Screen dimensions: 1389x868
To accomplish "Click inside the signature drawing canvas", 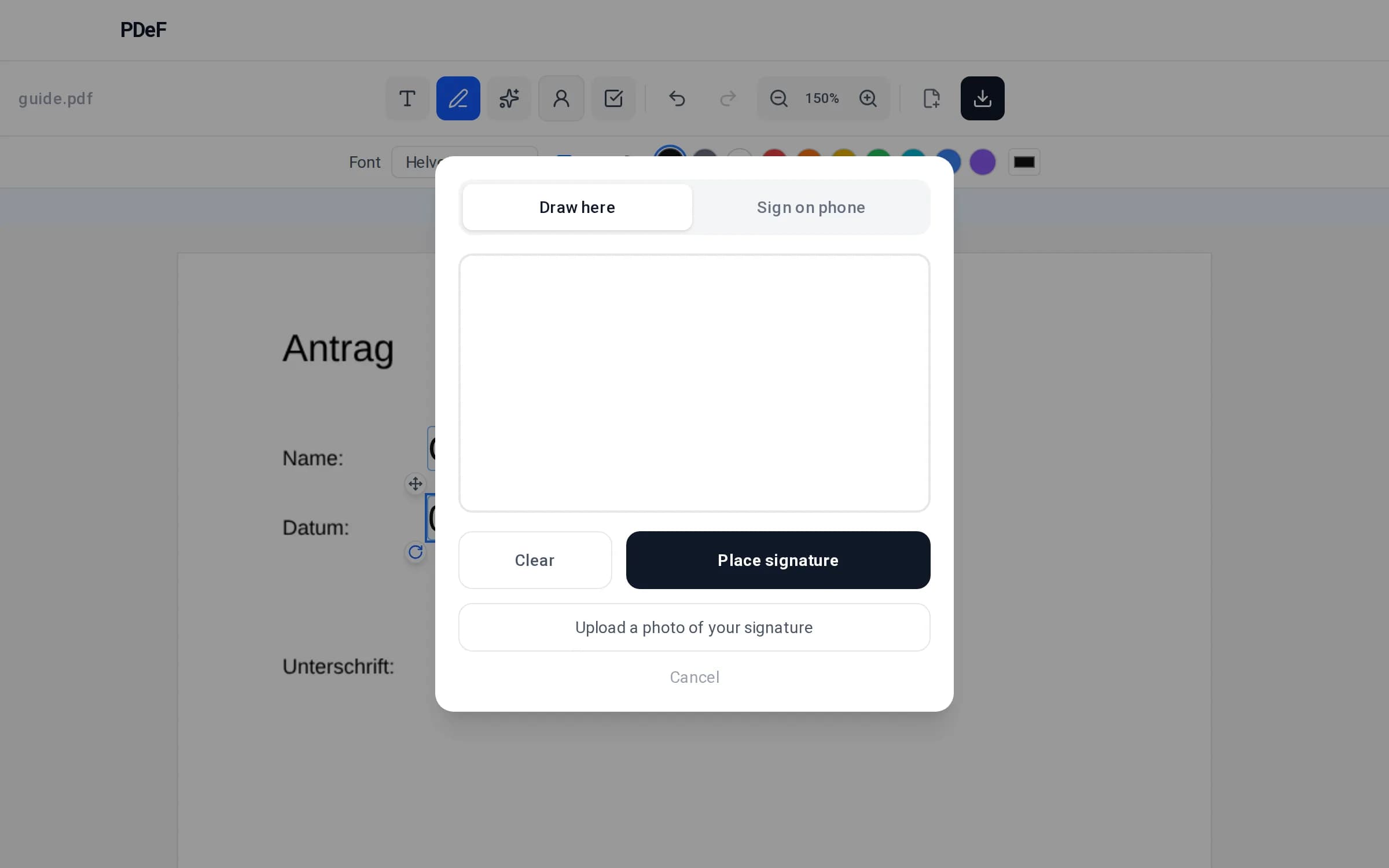I will 694,383.
